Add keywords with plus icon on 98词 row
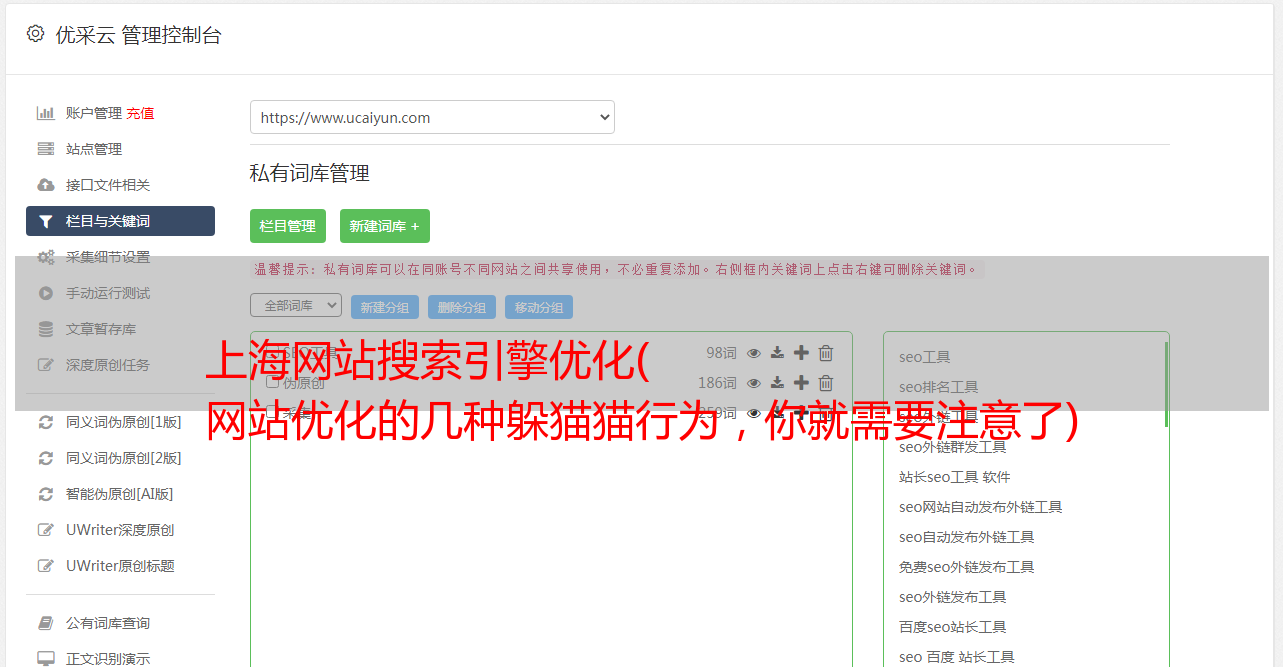The image size is (1283, 667). [x=801, y=352]
